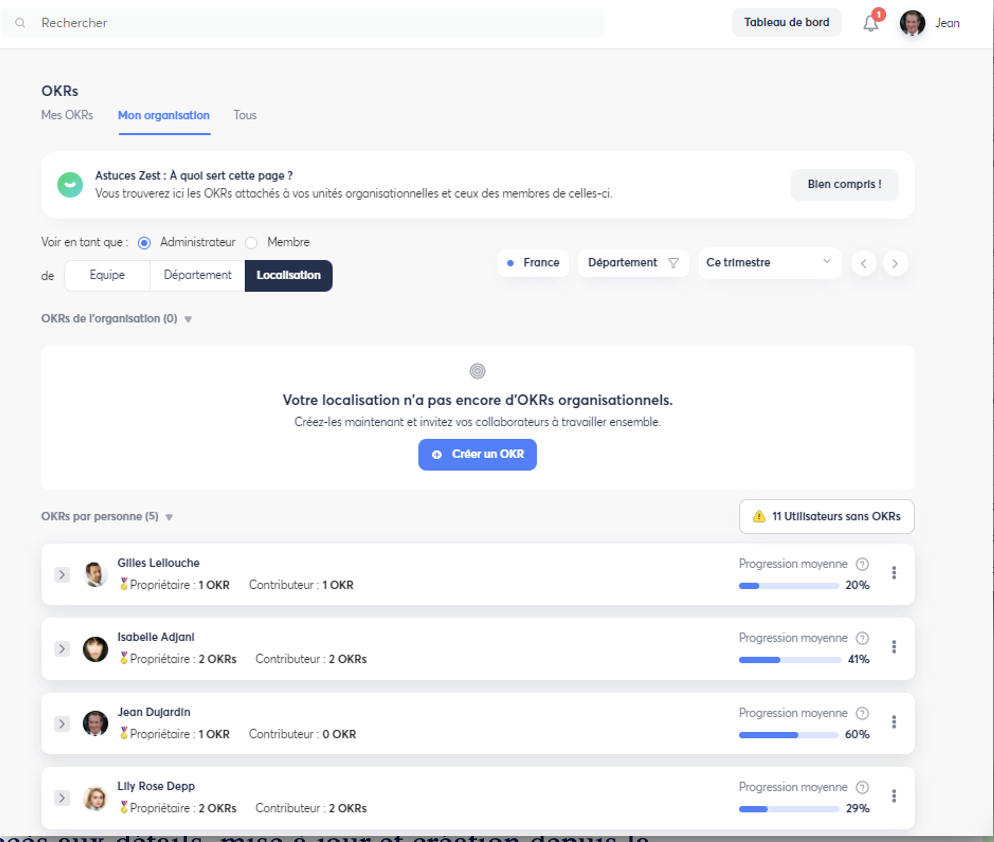Open the notifications bell icon
The height and width of the screenshot is (842, 994).
tap(871, 23)
